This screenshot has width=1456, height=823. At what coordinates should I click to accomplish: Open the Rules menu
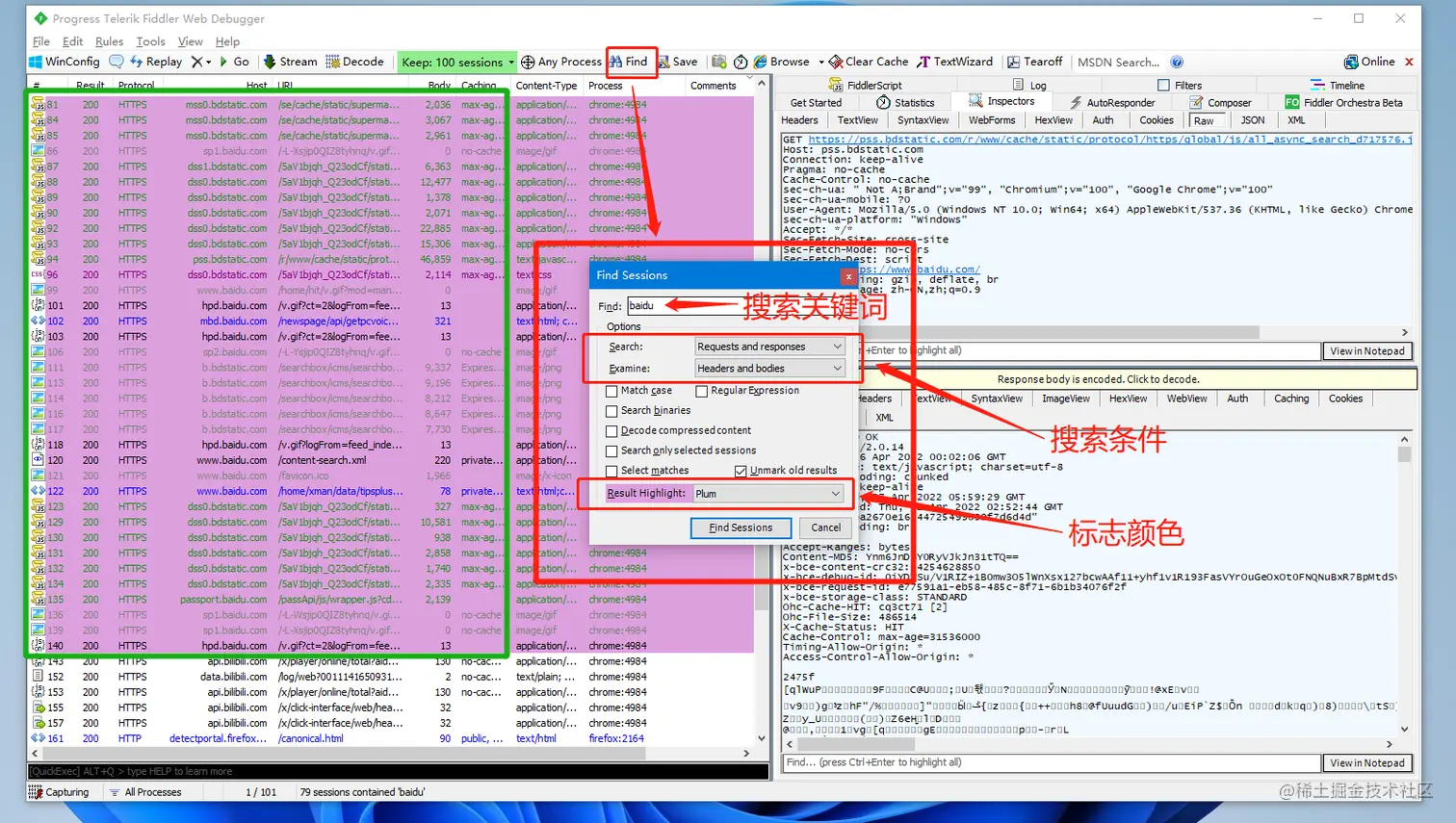click(109, 41)
